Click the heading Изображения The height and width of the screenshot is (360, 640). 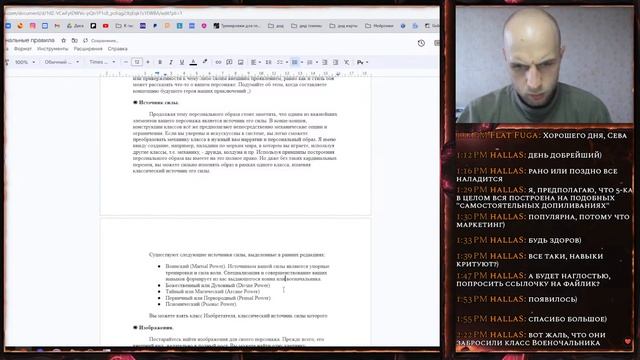pyautogui.click(x=156, y=327)
